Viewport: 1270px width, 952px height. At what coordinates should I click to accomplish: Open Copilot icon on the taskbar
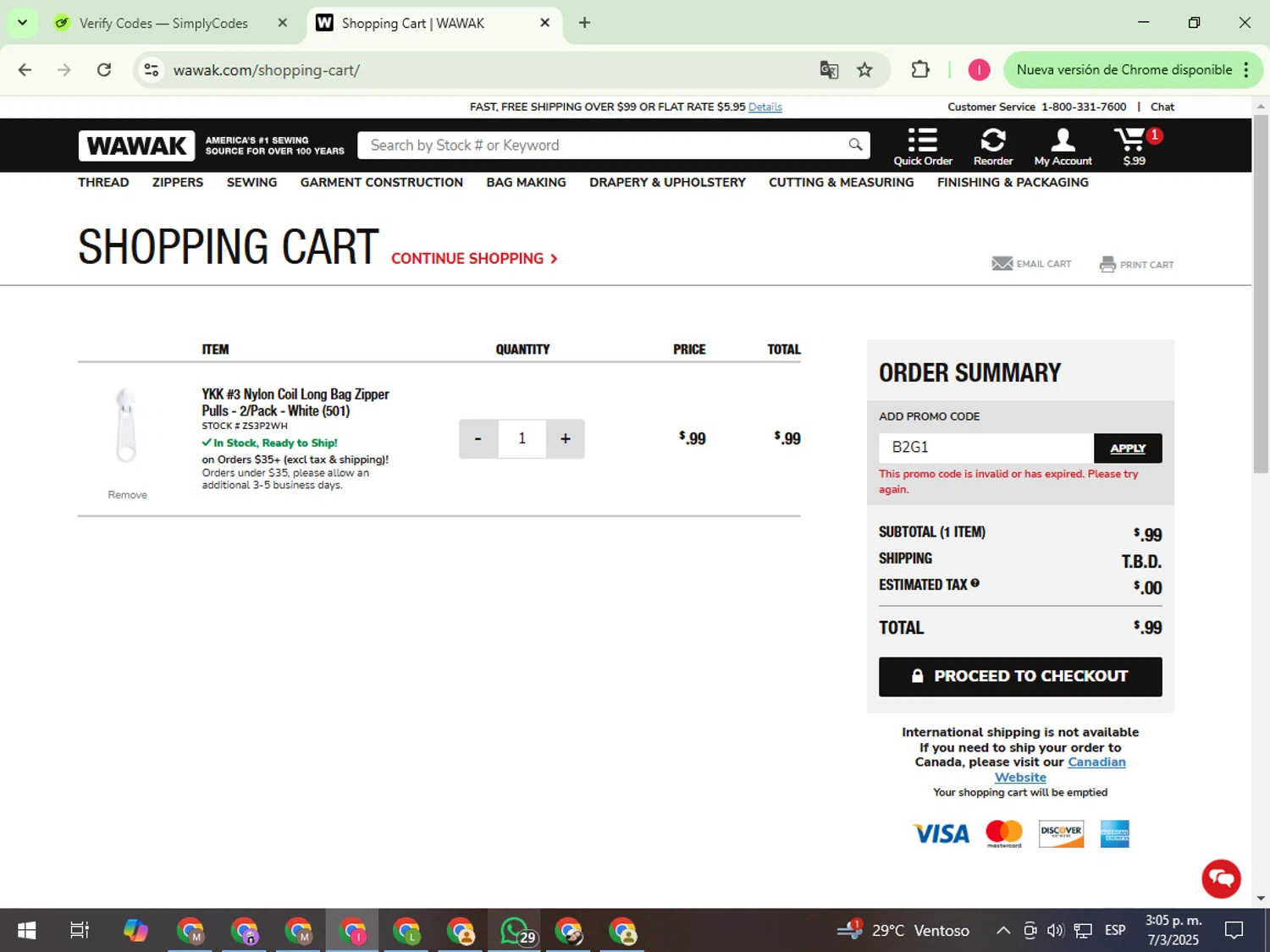135,931
